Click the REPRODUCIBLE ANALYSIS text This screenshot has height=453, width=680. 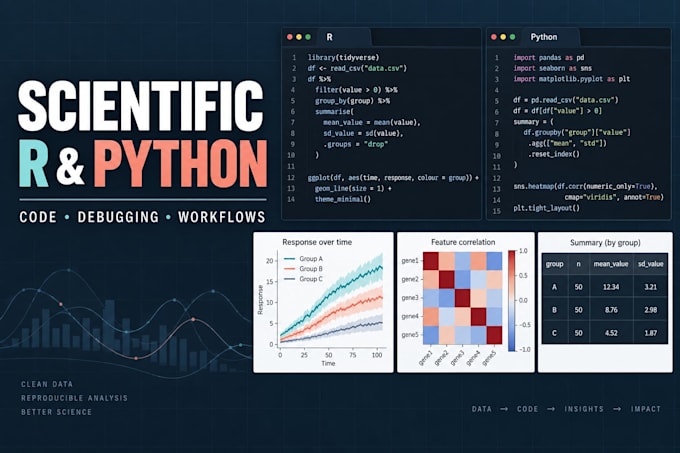(74, 398)
